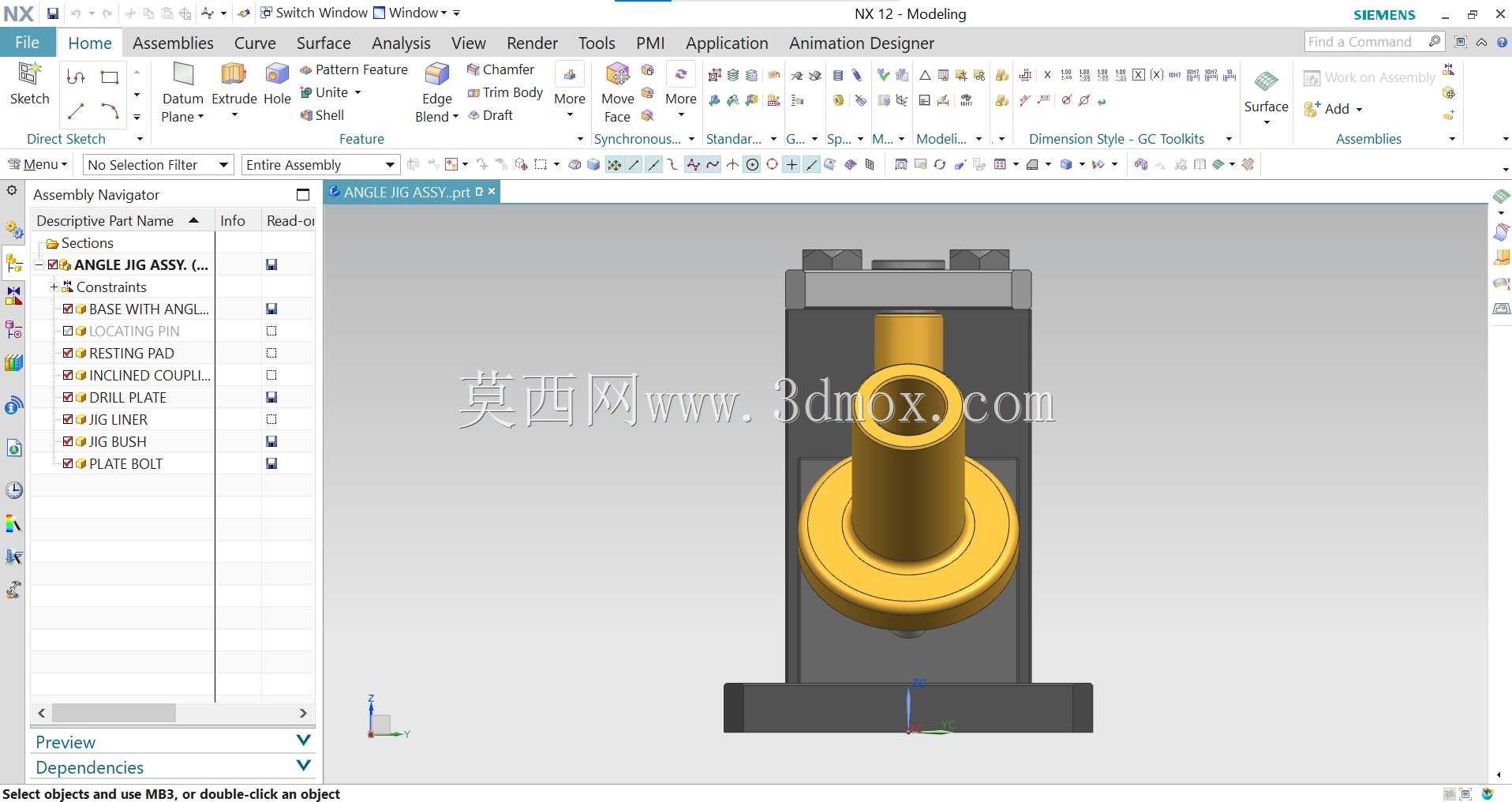
Task: Expand the Constraints tree node
Action: coord(54,287)
